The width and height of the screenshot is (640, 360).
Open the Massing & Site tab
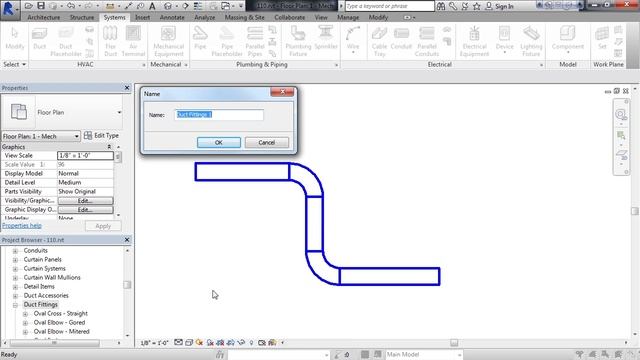tap(244, 18)
